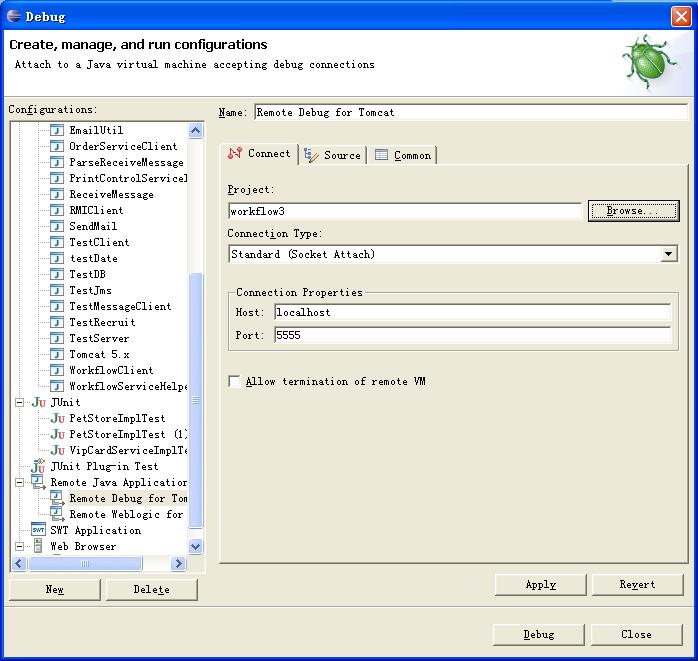The width and height of the screenshot is (698, 661).
Task: Select TestMessageClient in configurations
Action: click(120, 306)
